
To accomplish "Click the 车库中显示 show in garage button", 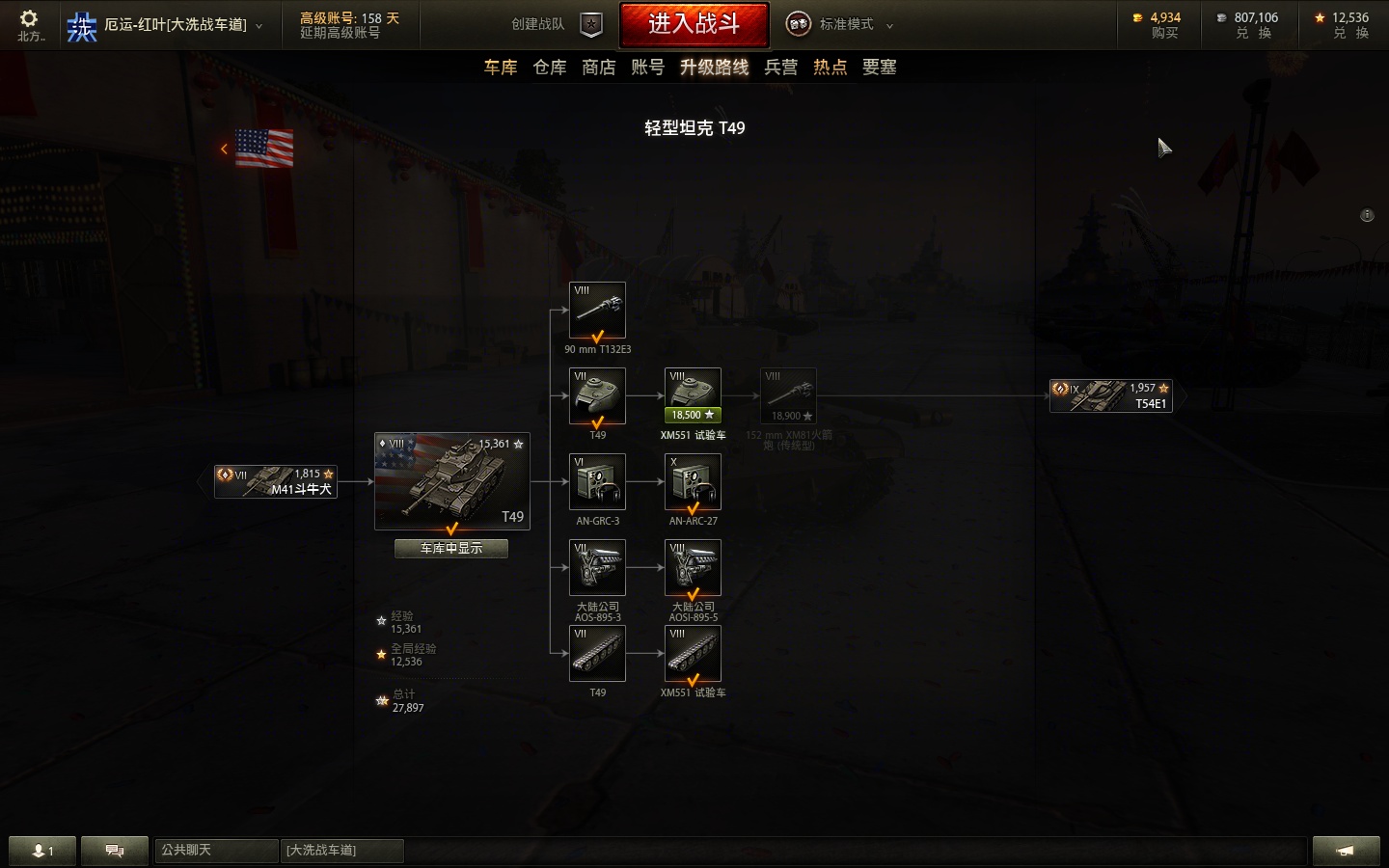I will 451,548.
